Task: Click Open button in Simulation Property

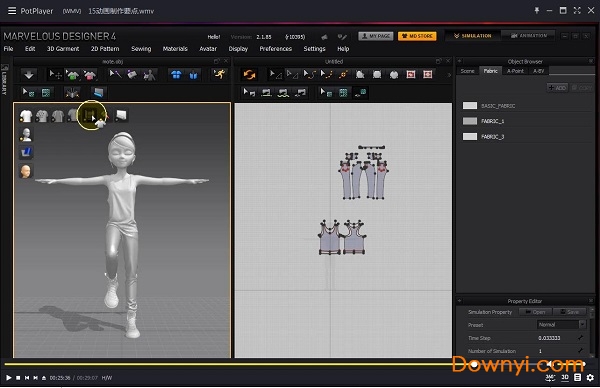Action: click(535, 312)
